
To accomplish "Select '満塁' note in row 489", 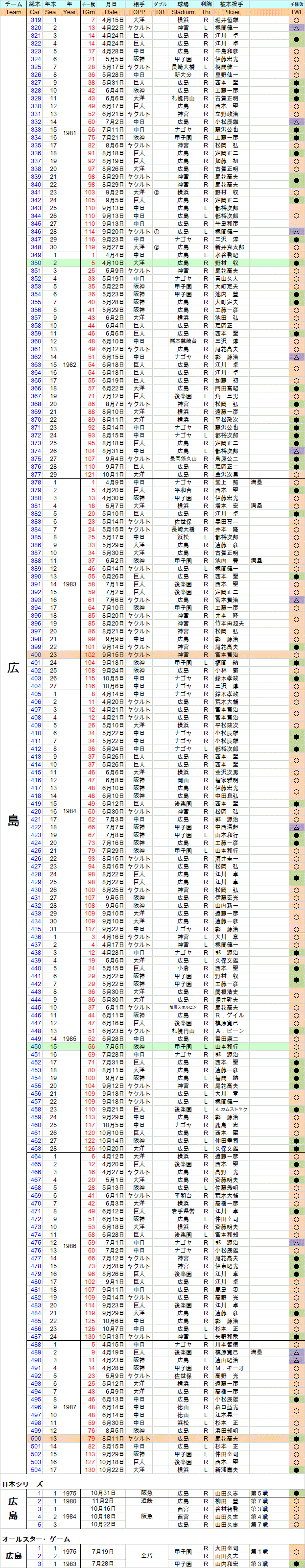I will 257,1352.
